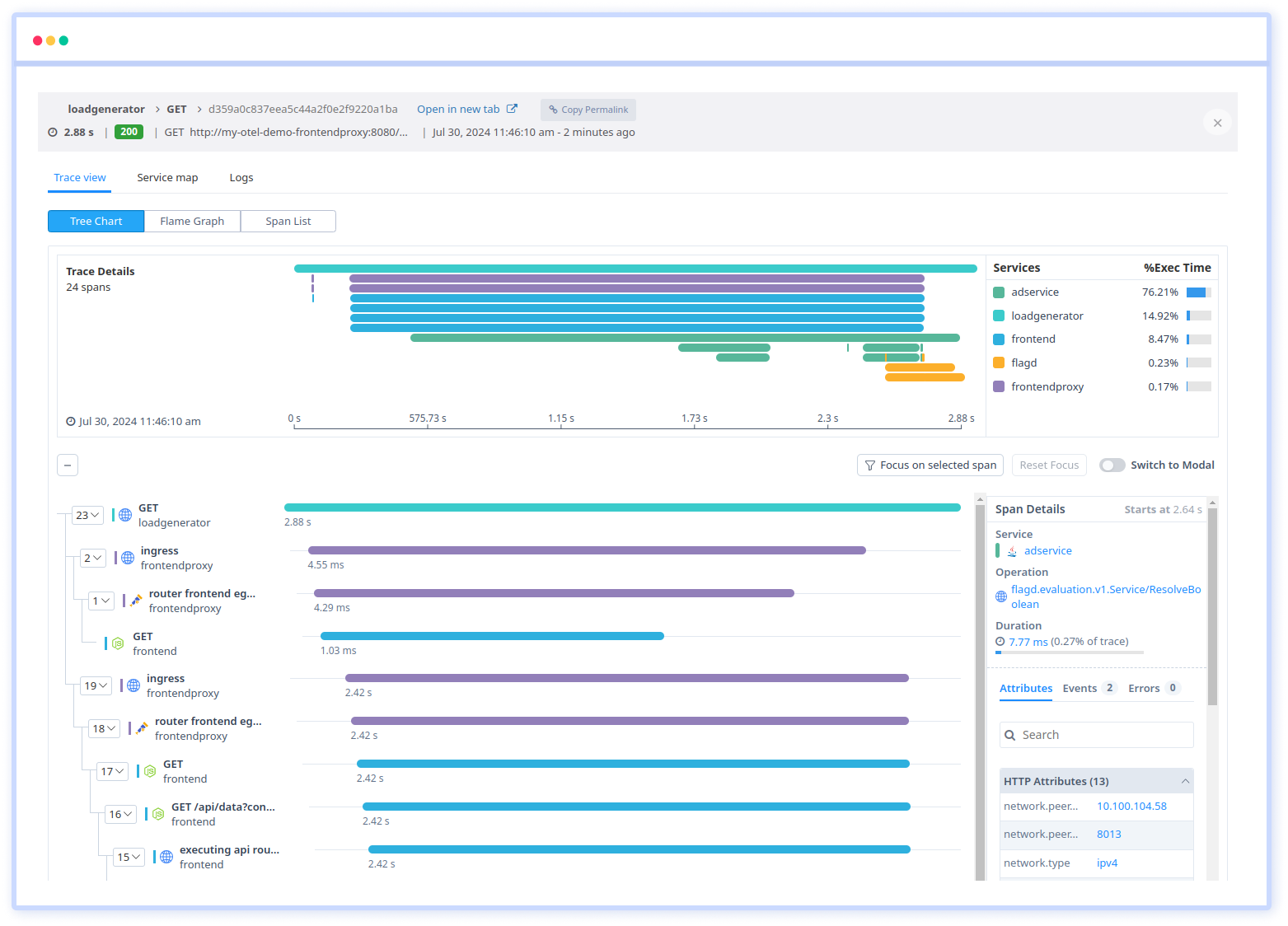Screen dimensions: 1288x926
Task: Click the Java icon next to adservice link
Action: (x=1012, y=551)
